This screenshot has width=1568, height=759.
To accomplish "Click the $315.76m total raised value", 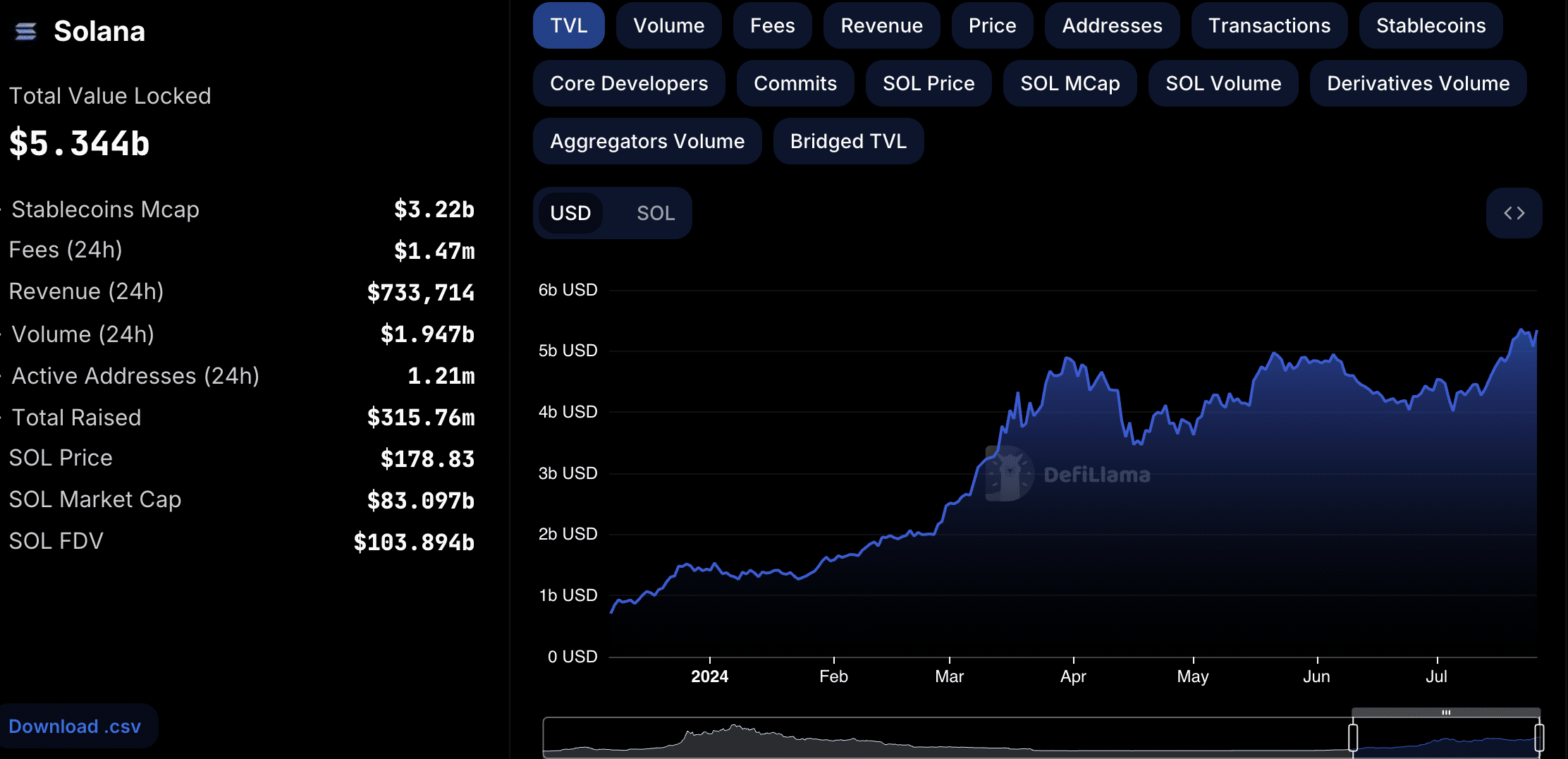I will (x=421, y=418).
